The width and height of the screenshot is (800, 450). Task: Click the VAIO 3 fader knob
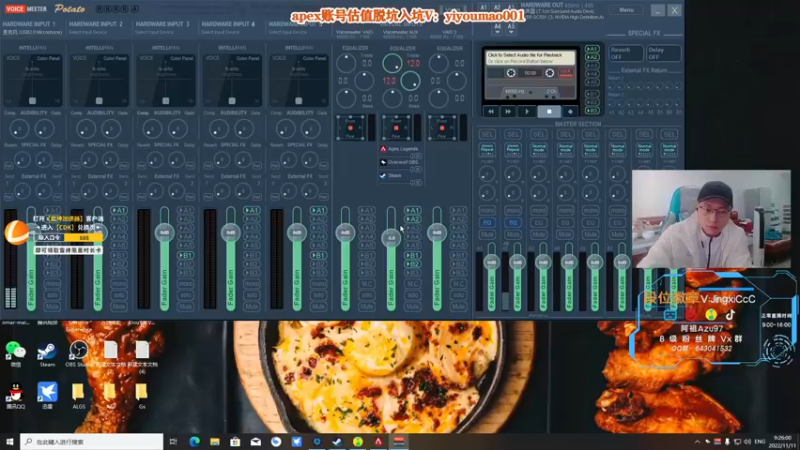(x=437, y=233)
